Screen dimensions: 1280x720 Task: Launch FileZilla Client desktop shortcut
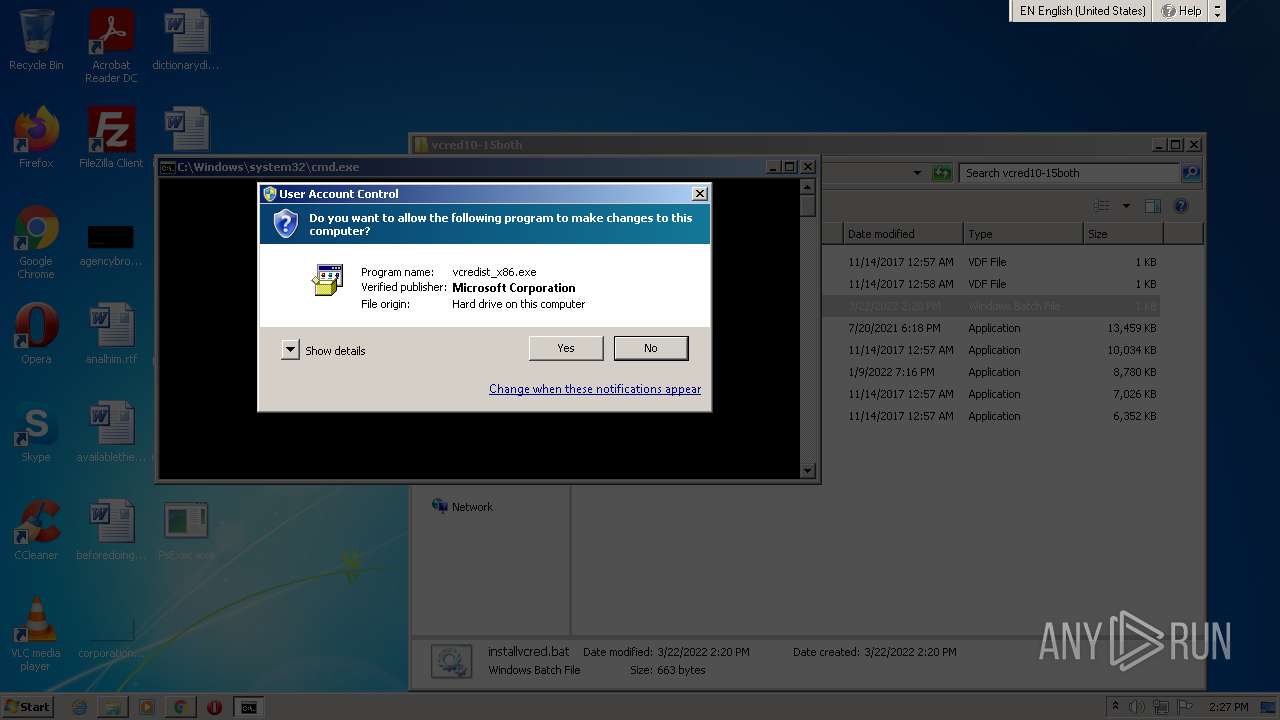pos(111,138)
